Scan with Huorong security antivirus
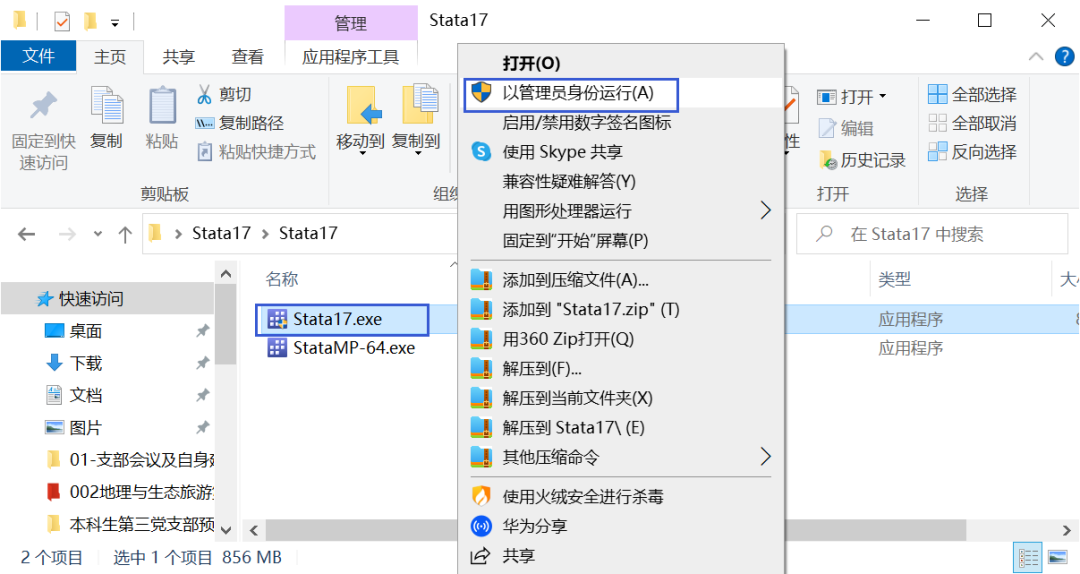 [x=621, y=496]
